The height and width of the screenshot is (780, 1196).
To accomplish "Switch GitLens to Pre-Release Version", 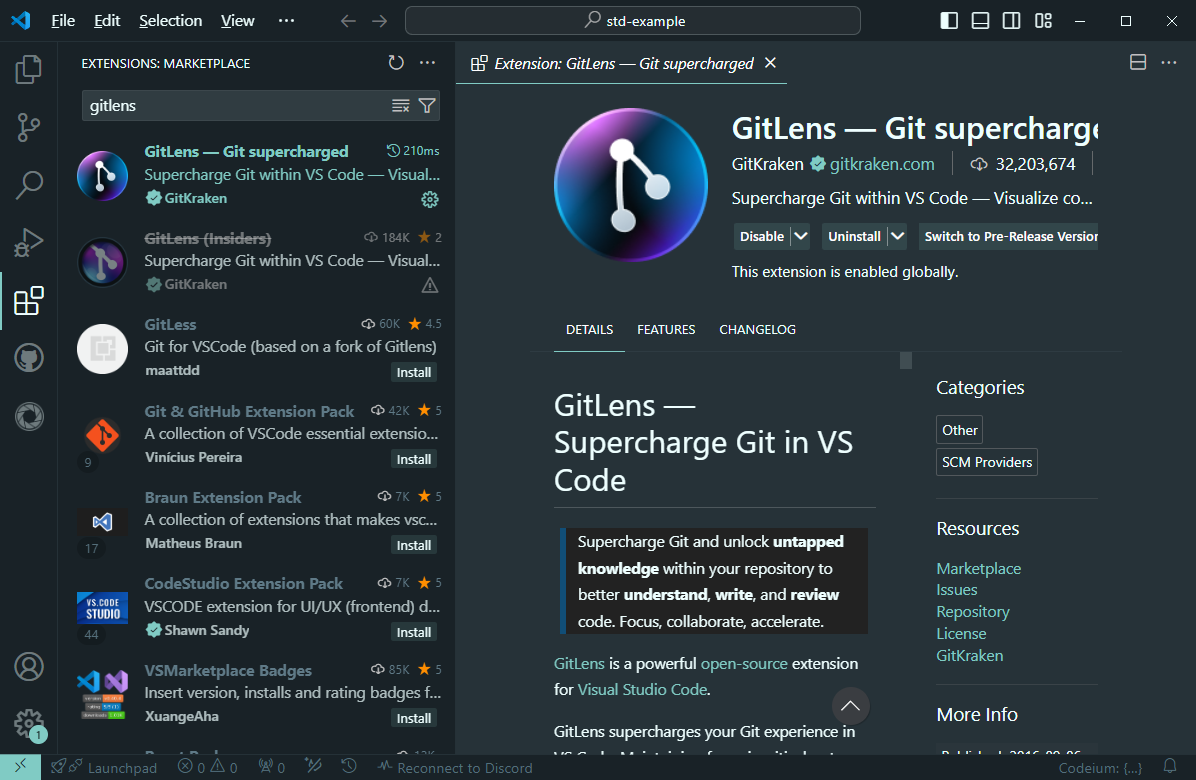I will [1008, 236].
